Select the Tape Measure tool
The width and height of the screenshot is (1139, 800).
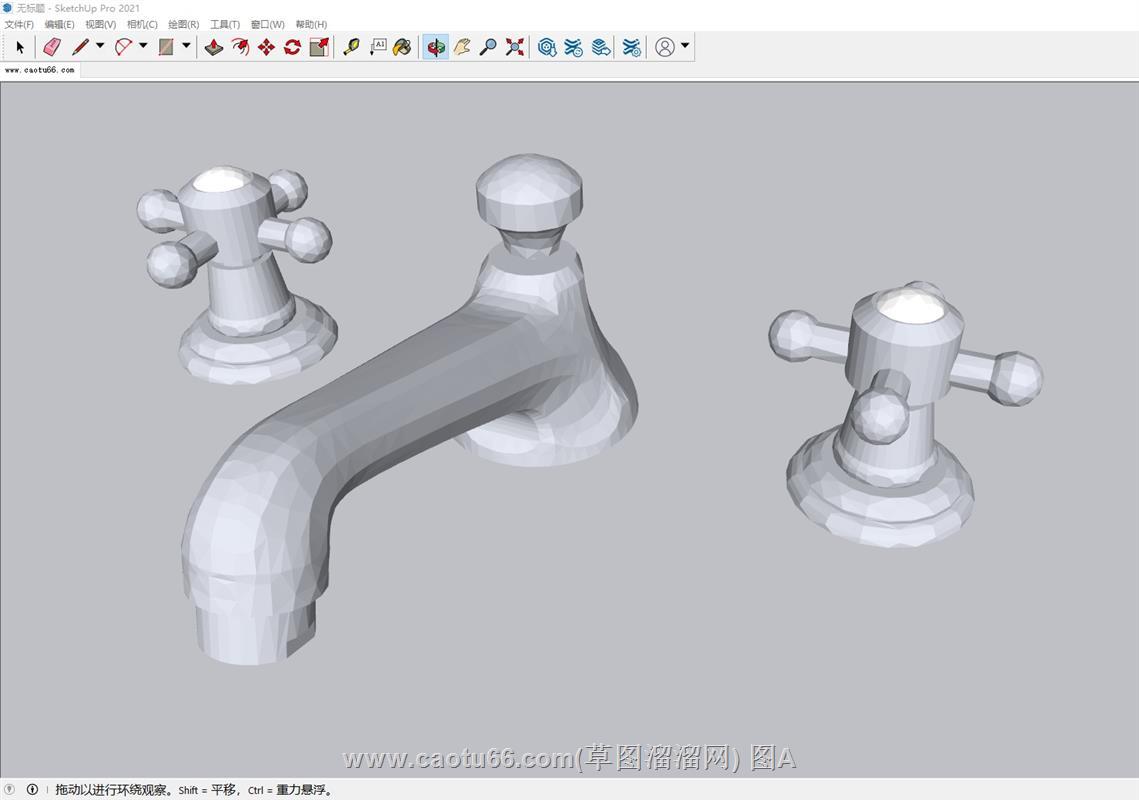(352, 47)
